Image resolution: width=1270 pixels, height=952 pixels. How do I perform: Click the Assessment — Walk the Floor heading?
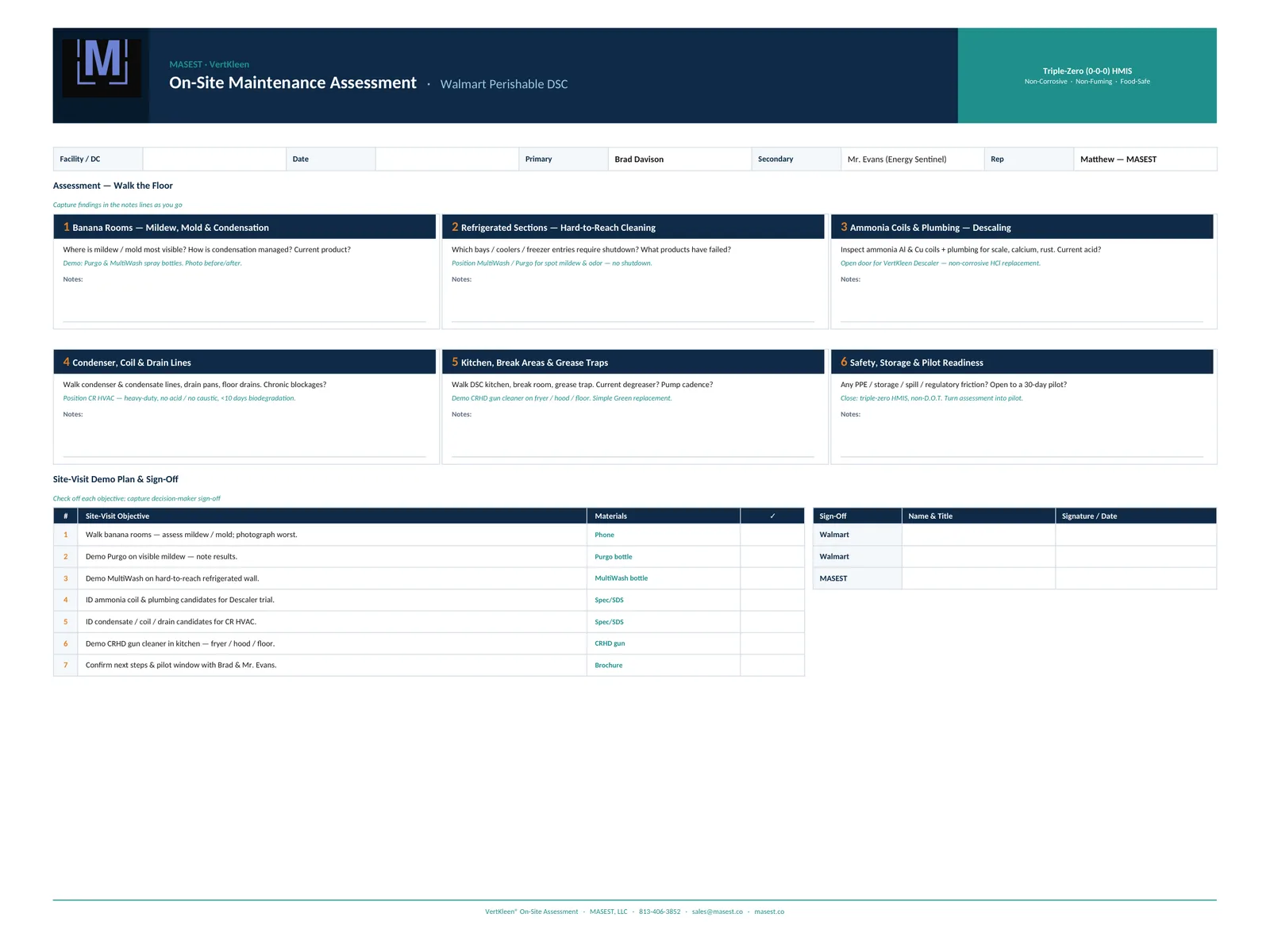(x=113, y=186)
